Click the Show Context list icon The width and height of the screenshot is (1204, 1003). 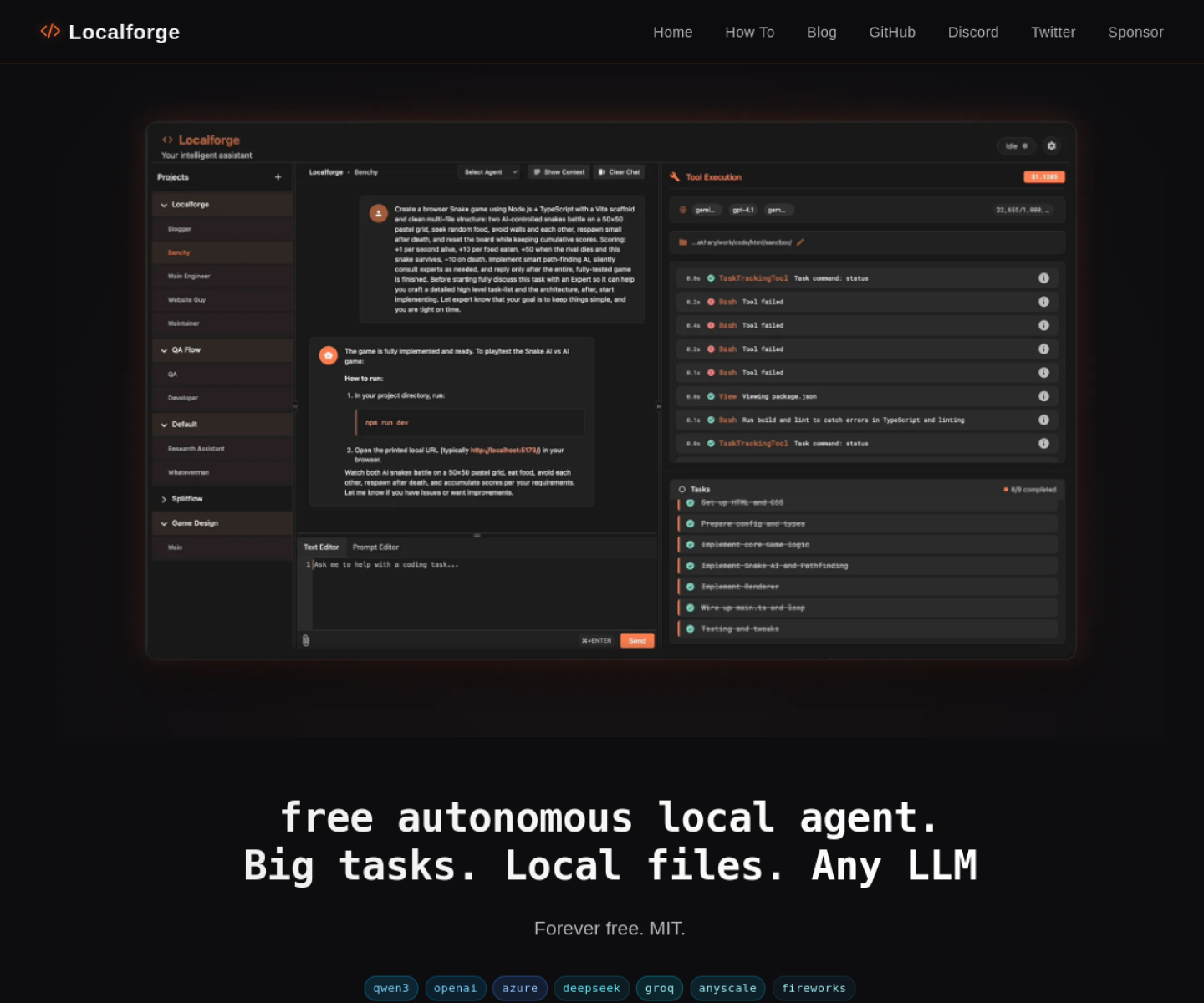point(537,172)
